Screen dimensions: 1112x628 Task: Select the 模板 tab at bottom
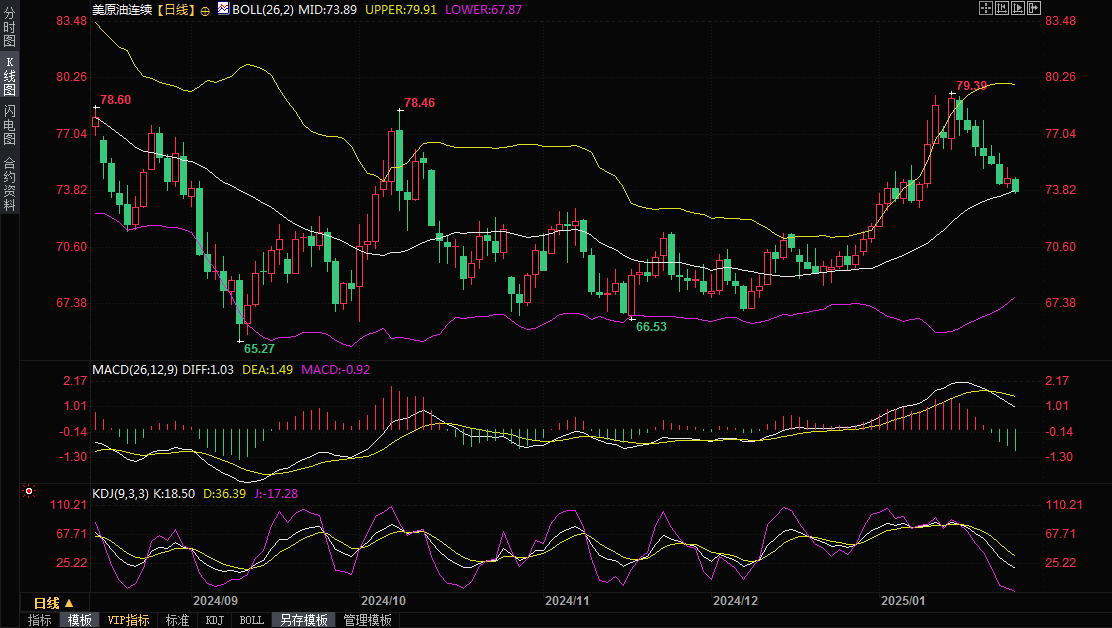tap(80, 620)
